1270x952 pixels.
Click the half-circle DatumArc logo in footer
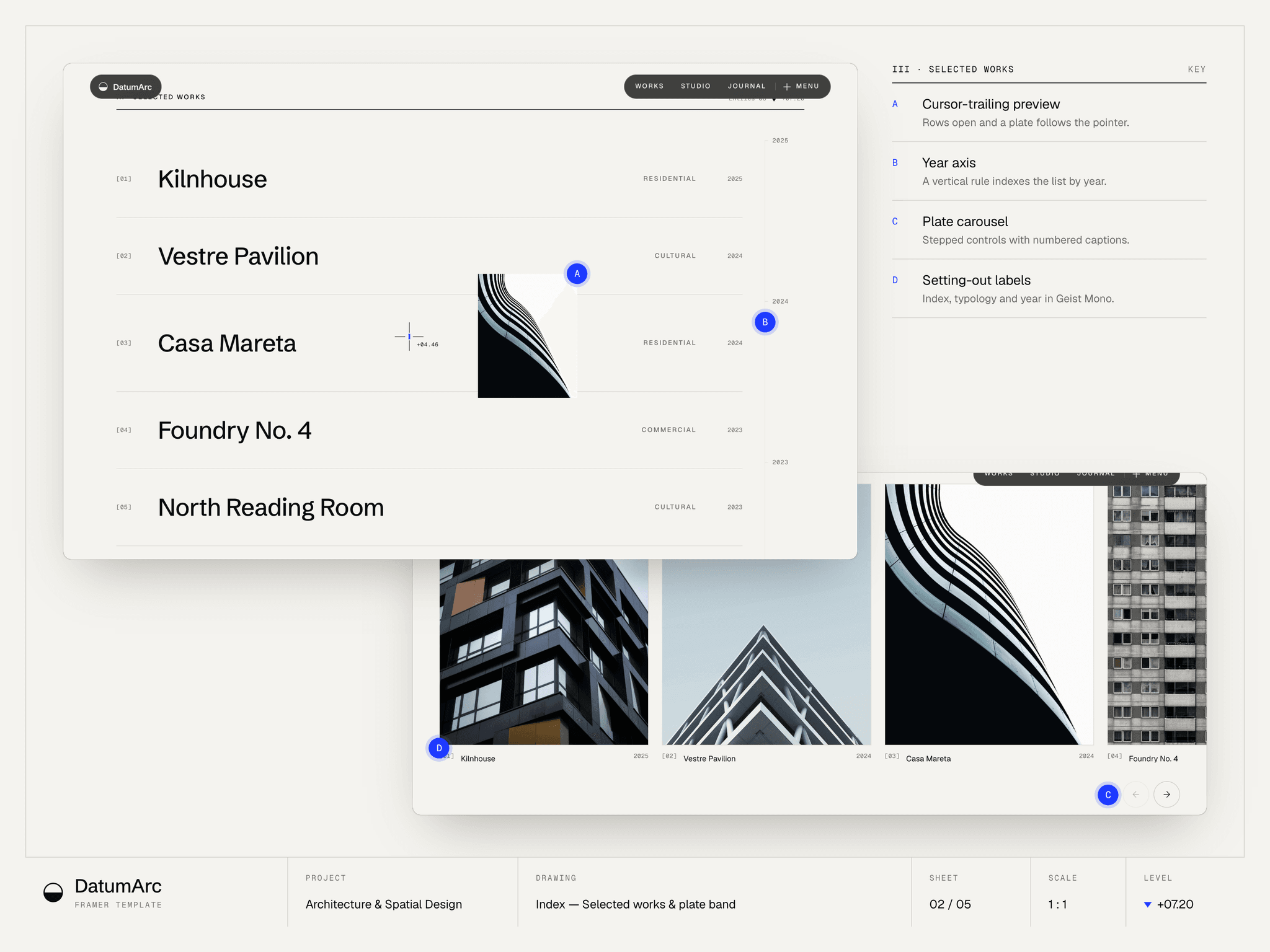(x=53, y=892)
